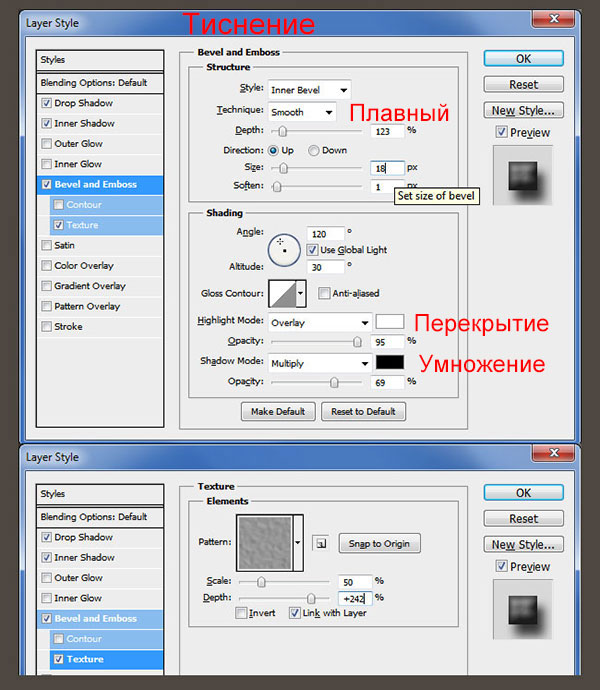600x690 pixels.
Task: Enable Gradient Overlay checkbox
Action: (46, 286)
